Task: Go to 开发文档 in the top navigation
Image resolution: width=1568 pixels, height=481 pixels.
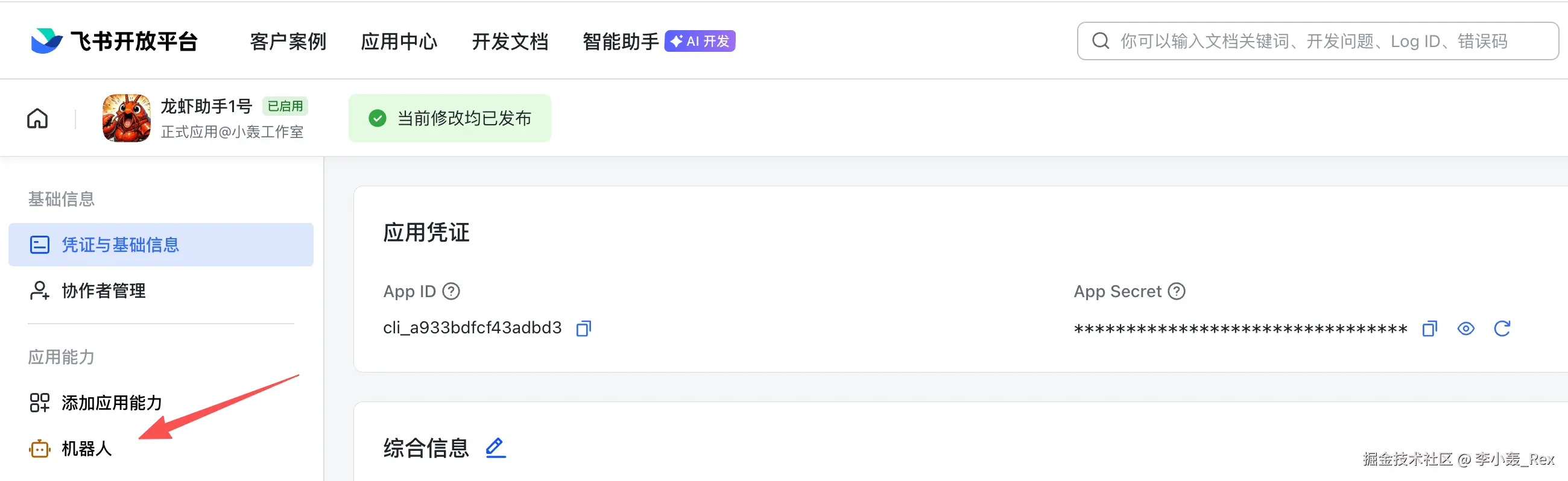Action: coord(510,42)
